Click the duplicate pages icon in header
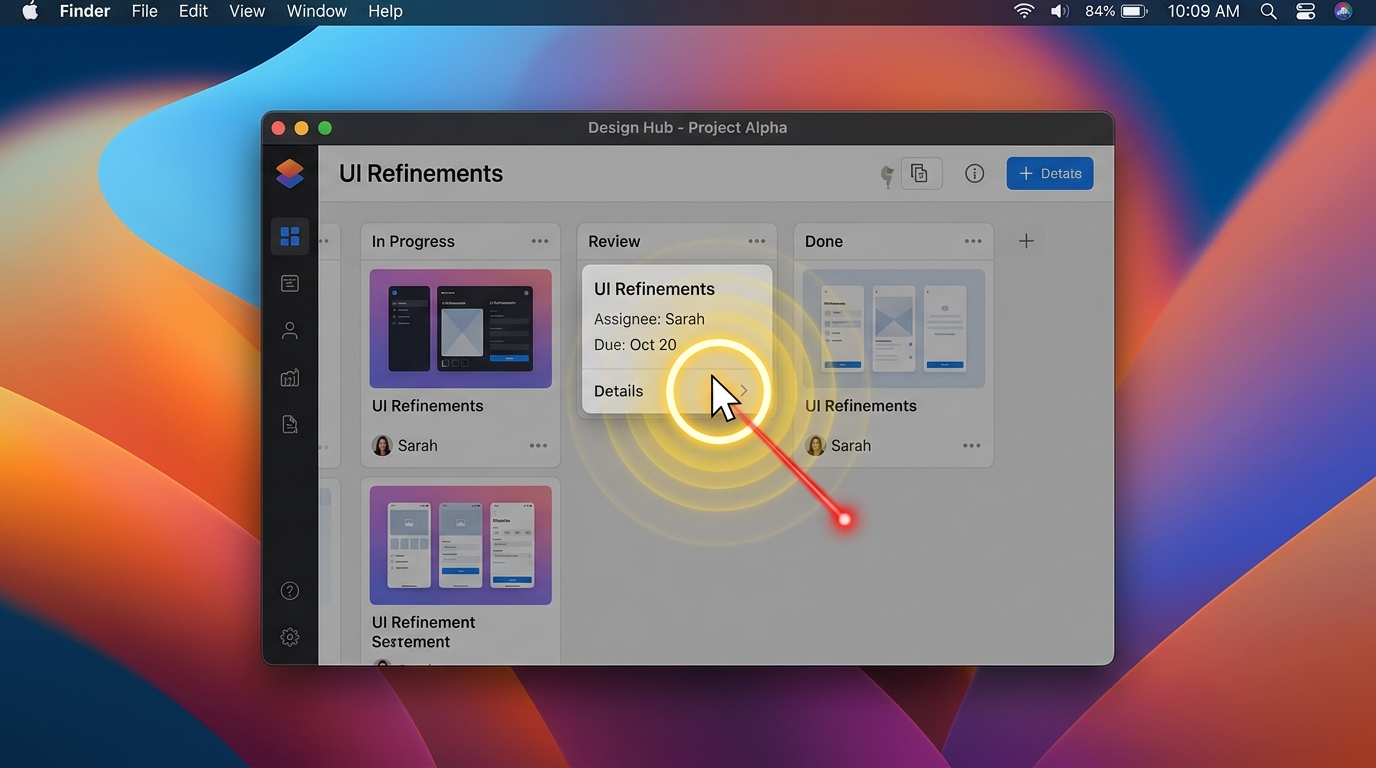Screen dimensions: 1376x768 click(921, 173)
